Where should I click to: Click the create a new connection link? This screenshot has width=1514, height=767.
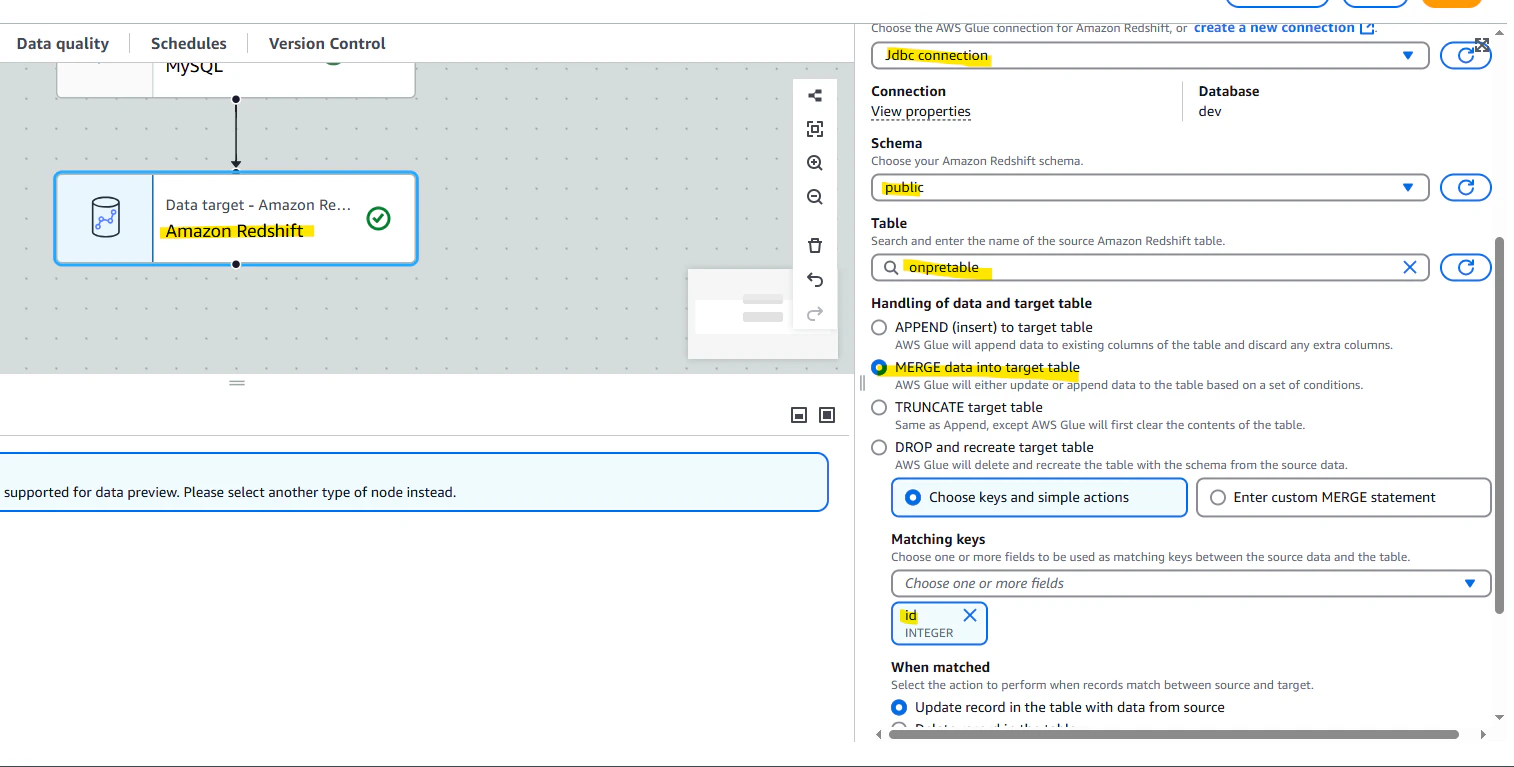tap(1284, 28)
